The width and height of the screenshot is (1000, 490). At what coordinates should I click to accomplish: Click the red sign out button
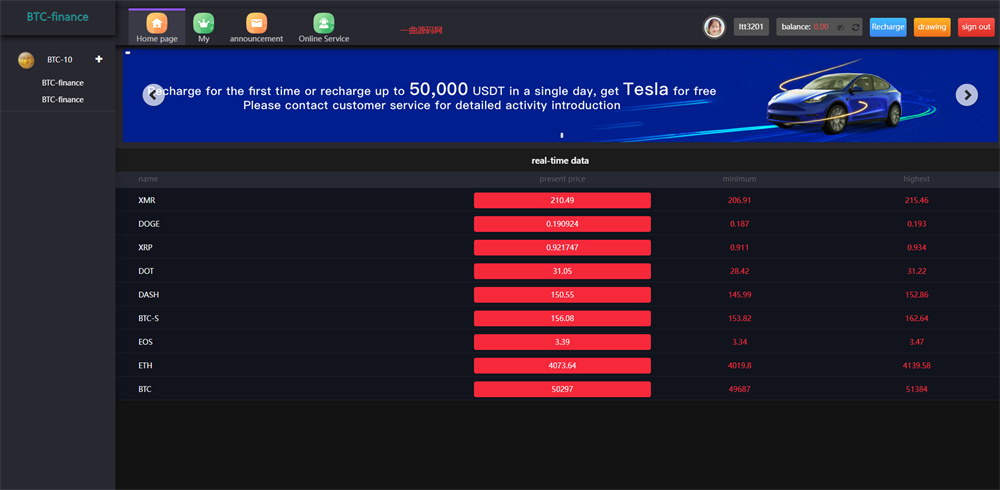pos(975,27)
